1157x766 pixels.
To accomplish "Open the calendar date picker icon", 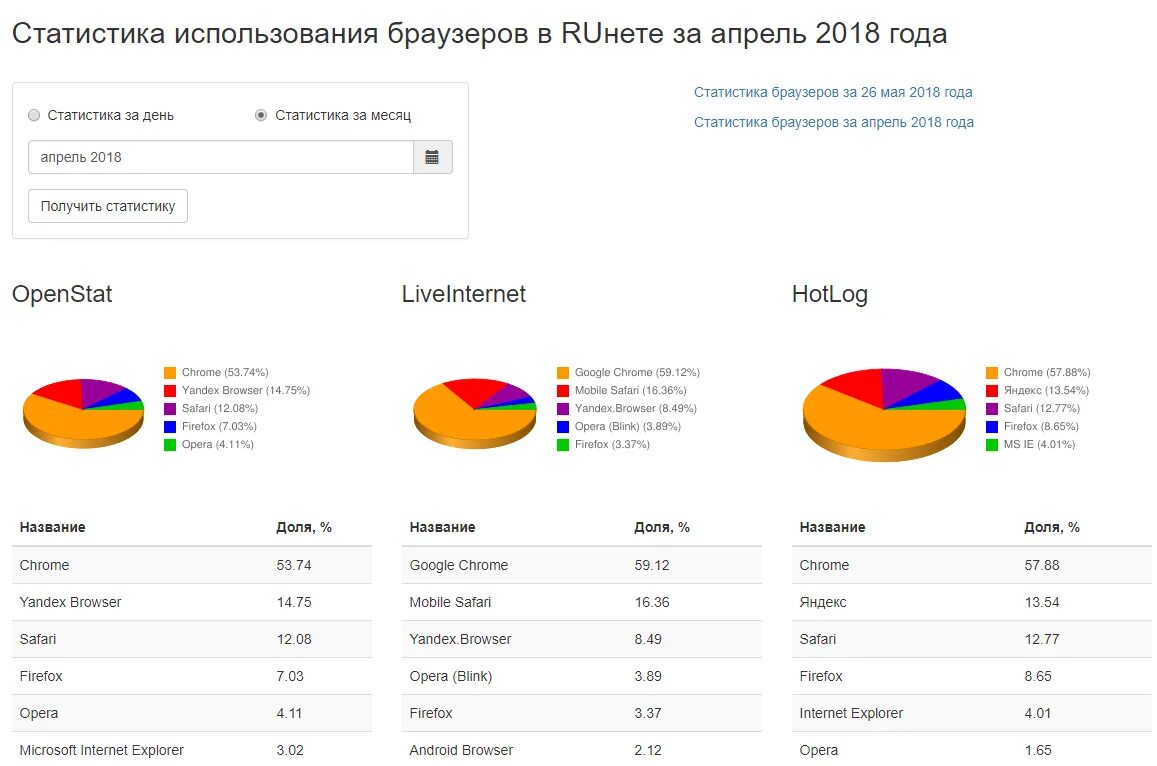I will coord(432,157).
